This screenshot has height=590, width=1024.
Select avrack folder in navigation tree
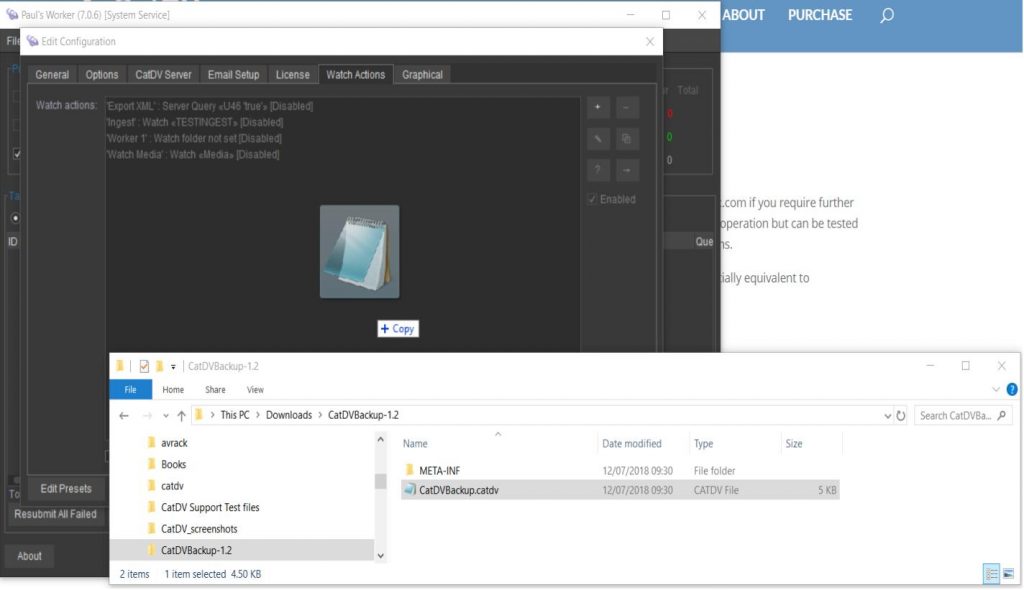pyautogui.click(x=174, y=443)
